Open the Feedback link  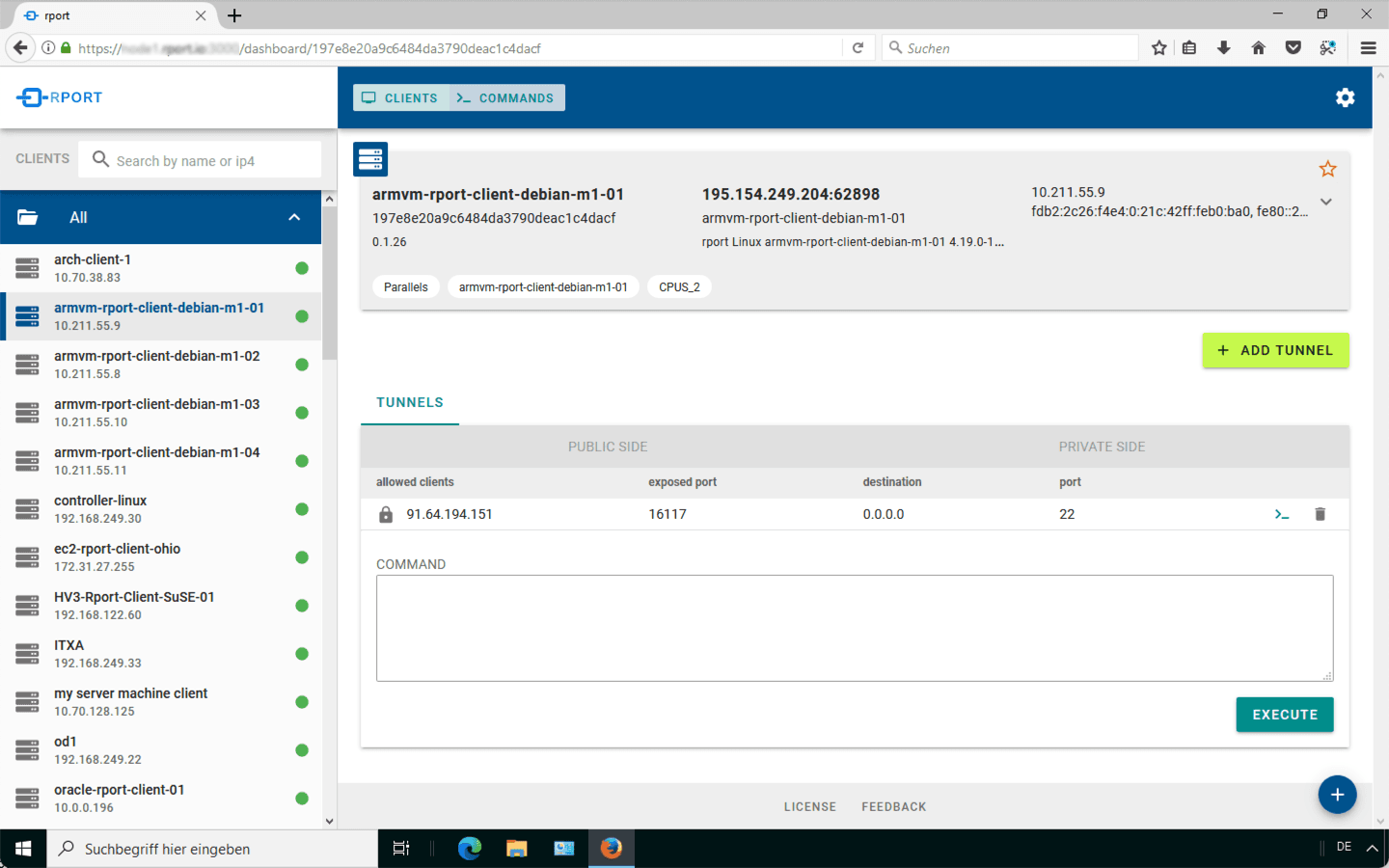coord(893,807)
